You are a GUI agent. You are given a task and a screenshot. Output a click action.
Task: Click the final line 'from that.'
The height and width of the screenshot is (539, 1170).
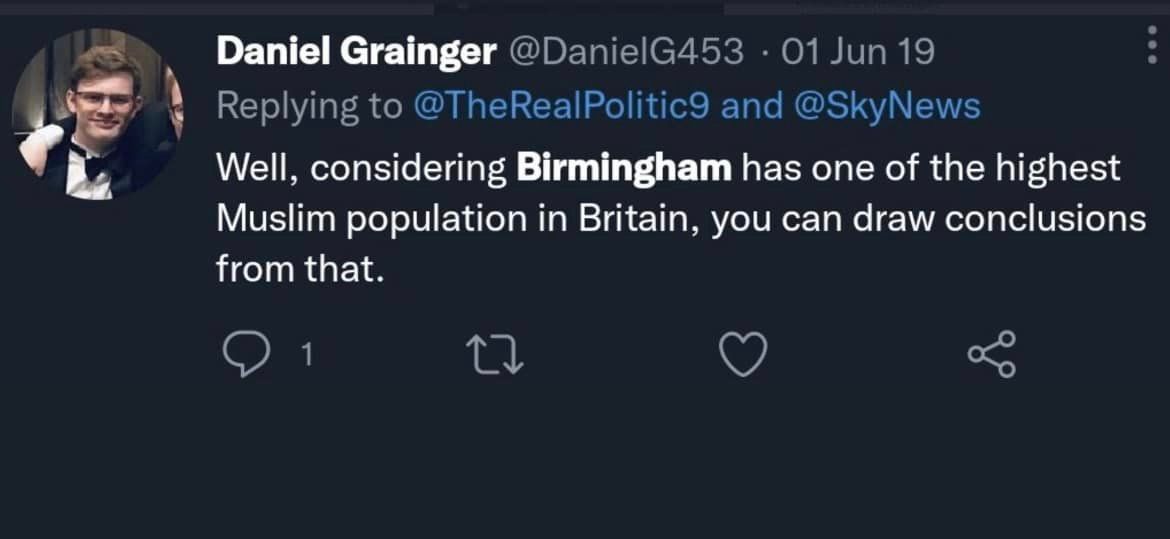300,269
